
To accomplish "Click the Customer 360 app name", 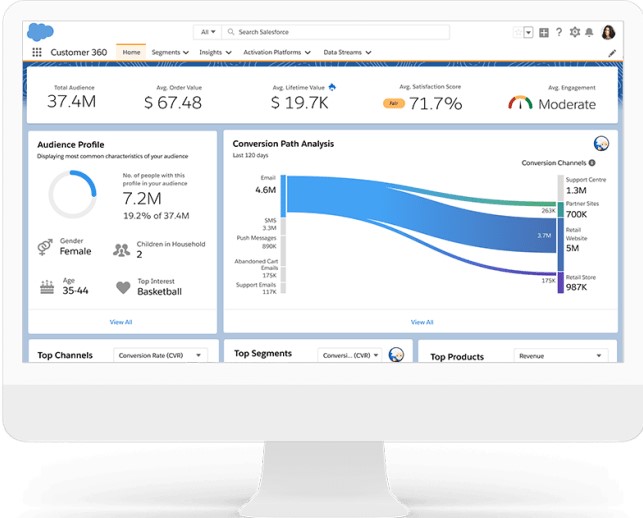I will click(x=79, y=52).
